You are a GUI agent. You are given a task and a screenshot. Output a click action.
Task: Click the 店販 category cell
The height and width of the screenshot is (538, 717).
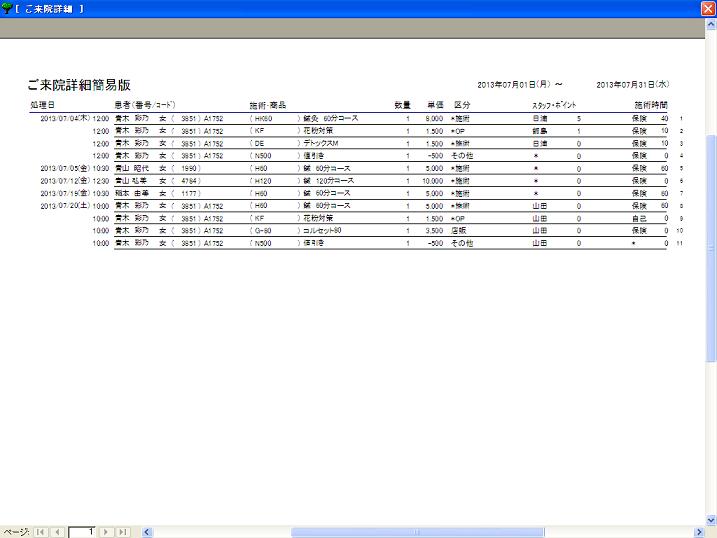459,230
